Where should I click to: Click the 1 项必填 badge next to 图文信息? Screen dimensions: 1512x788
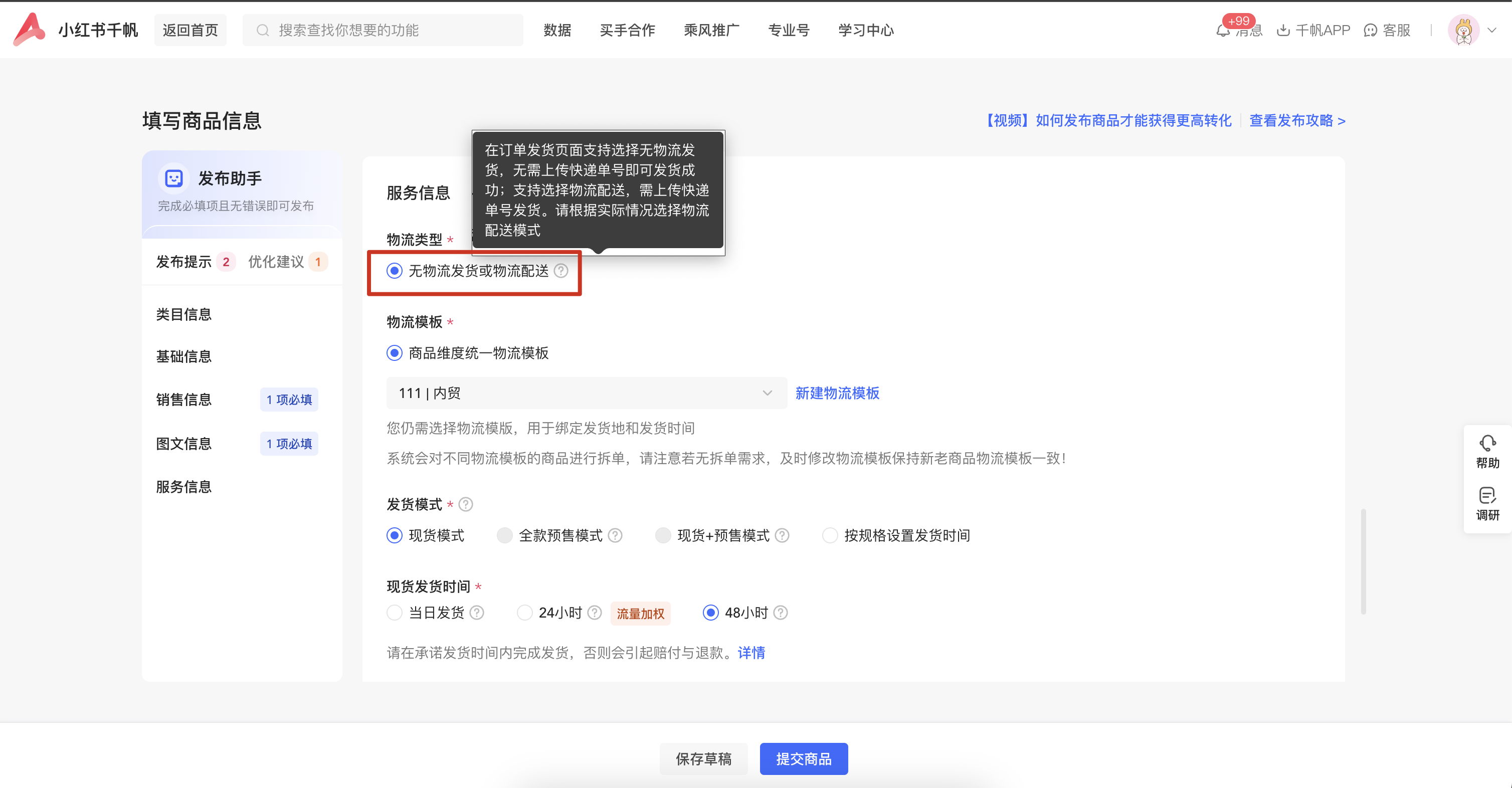coord(289,444)
